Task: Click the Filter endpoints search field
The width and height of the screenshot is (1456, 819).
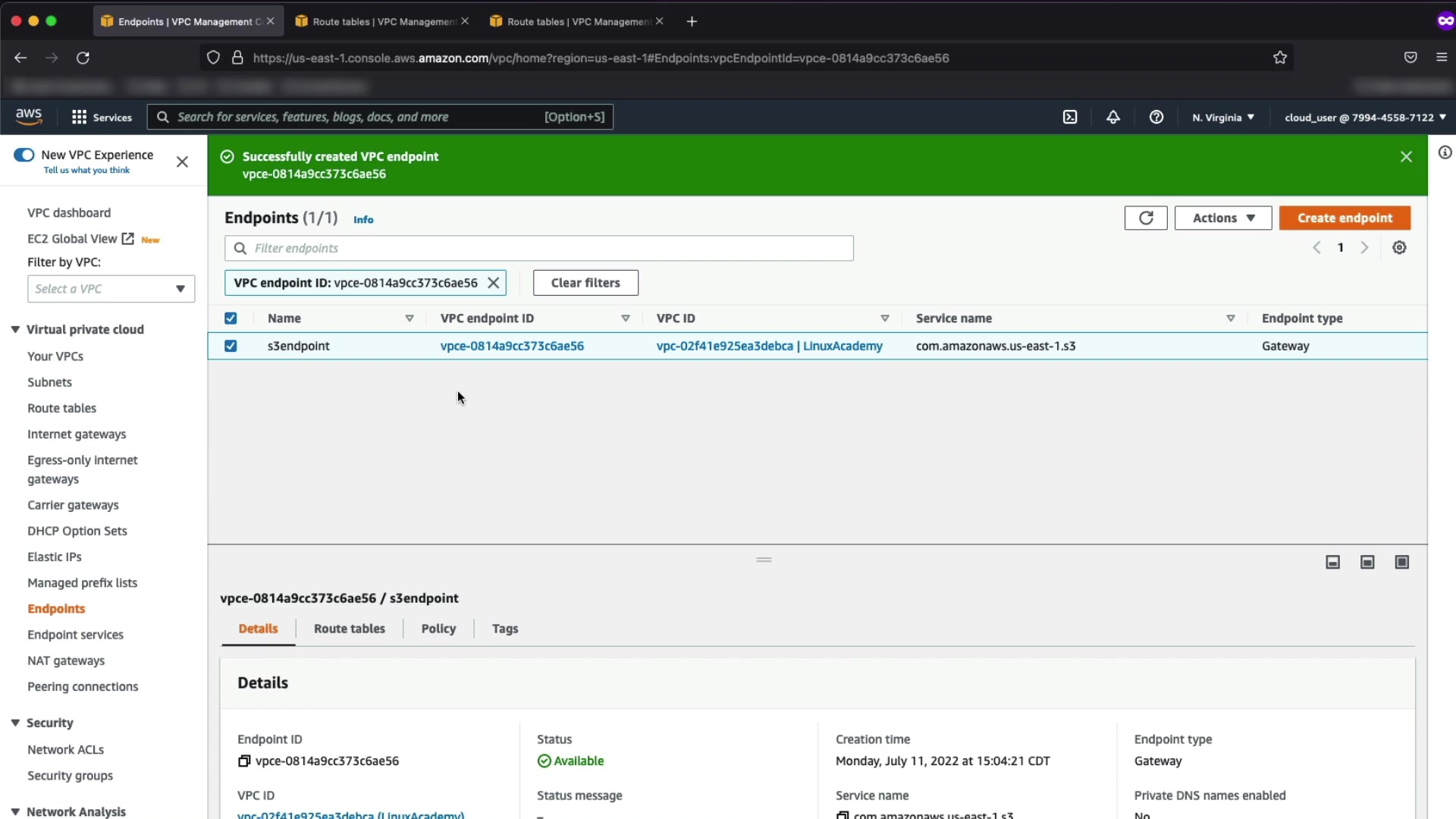Action: click(538, 248)
